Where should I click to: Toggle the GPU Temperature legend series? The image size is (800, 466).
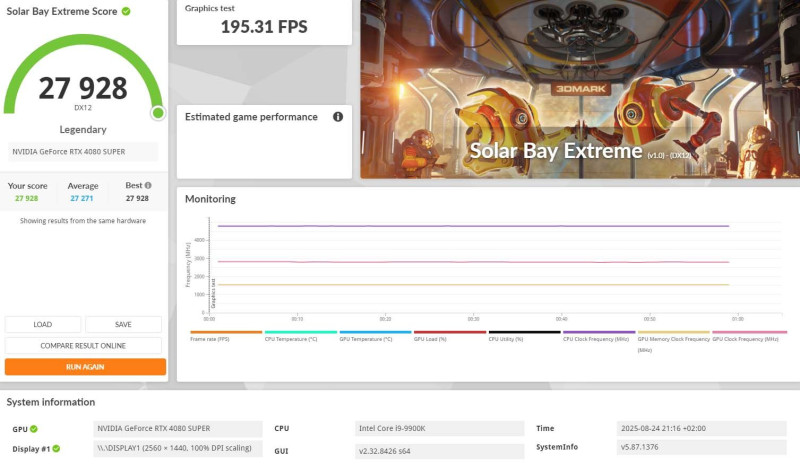375,336
